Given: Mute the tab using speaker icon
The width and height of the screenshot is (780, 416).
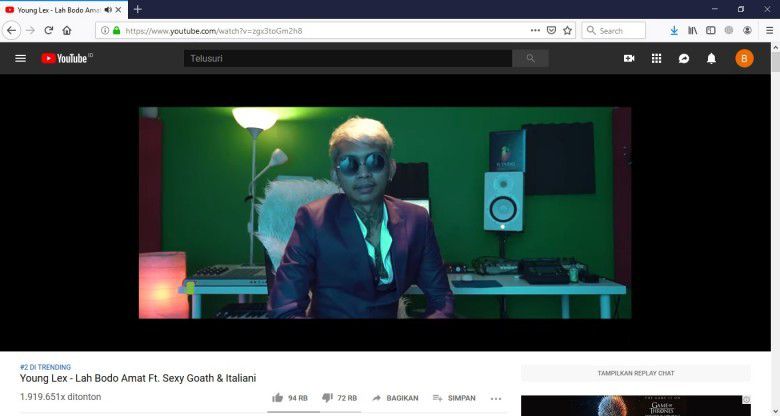Looking at the screenshot, I should (x=108, y=9).
